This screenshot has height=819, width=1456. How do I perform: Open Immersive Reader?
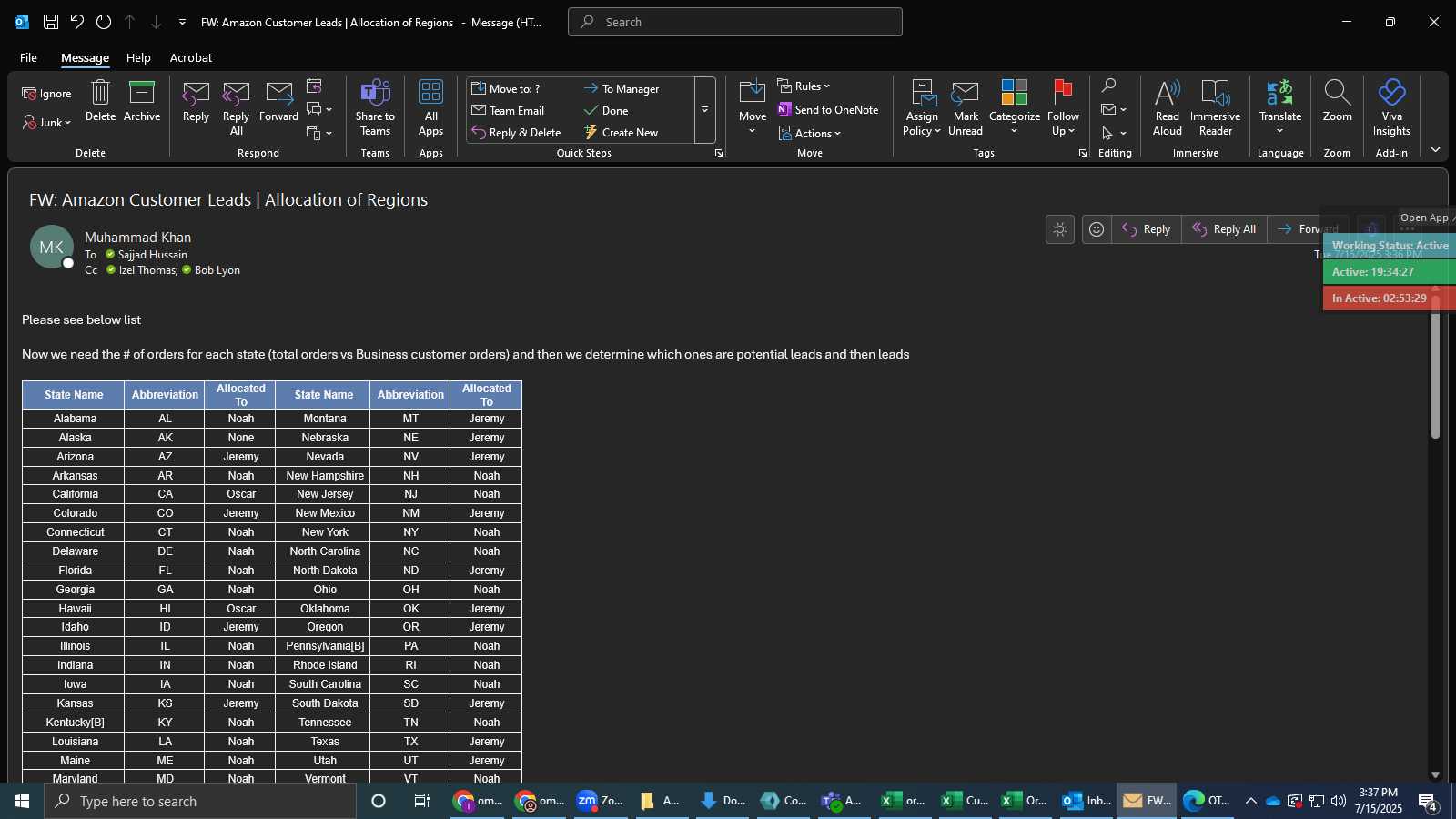1215,107
